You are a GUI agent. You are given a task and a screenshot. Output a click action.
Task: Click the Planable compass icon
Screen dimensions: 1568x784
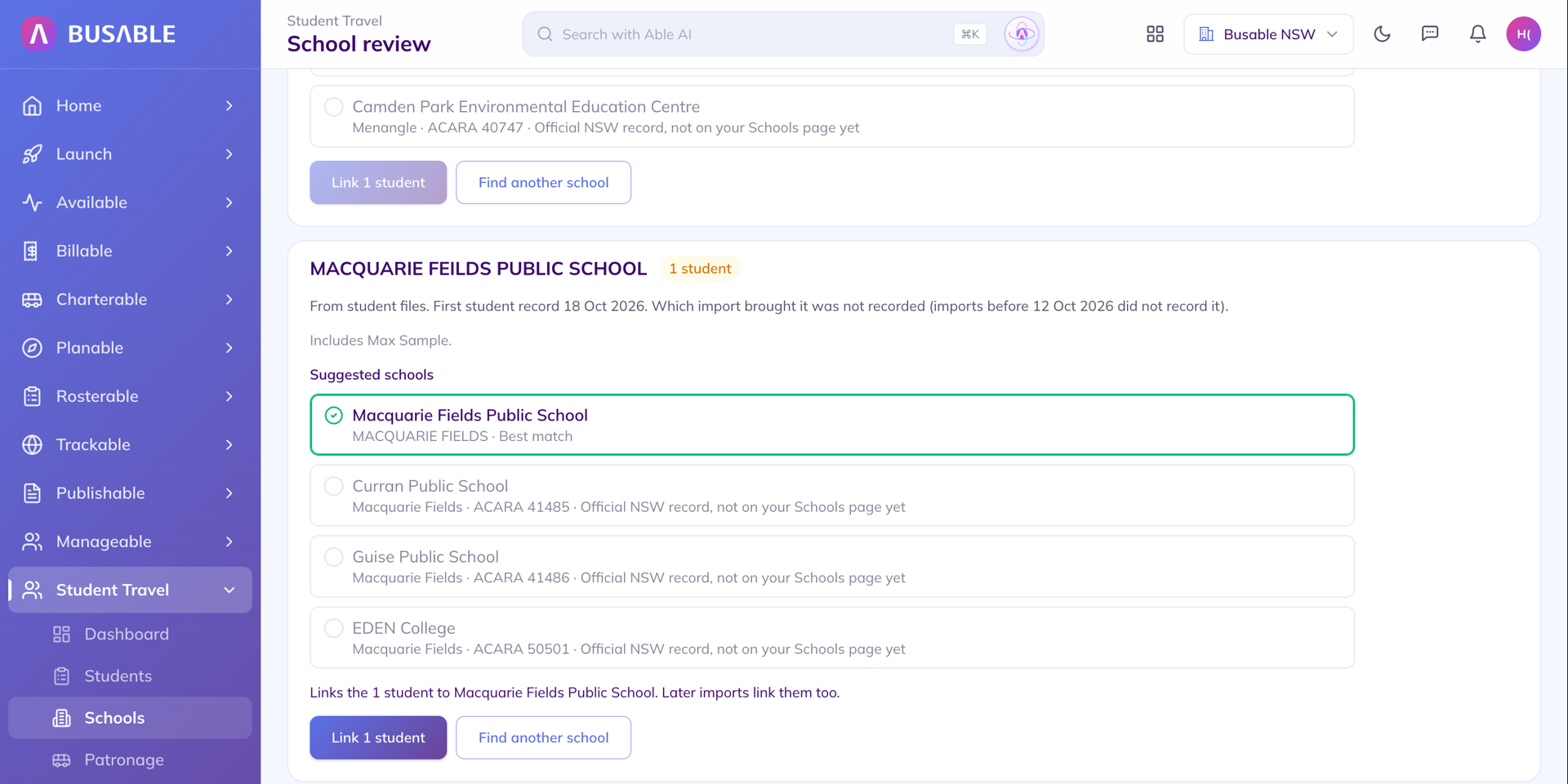tap(33, 348)
